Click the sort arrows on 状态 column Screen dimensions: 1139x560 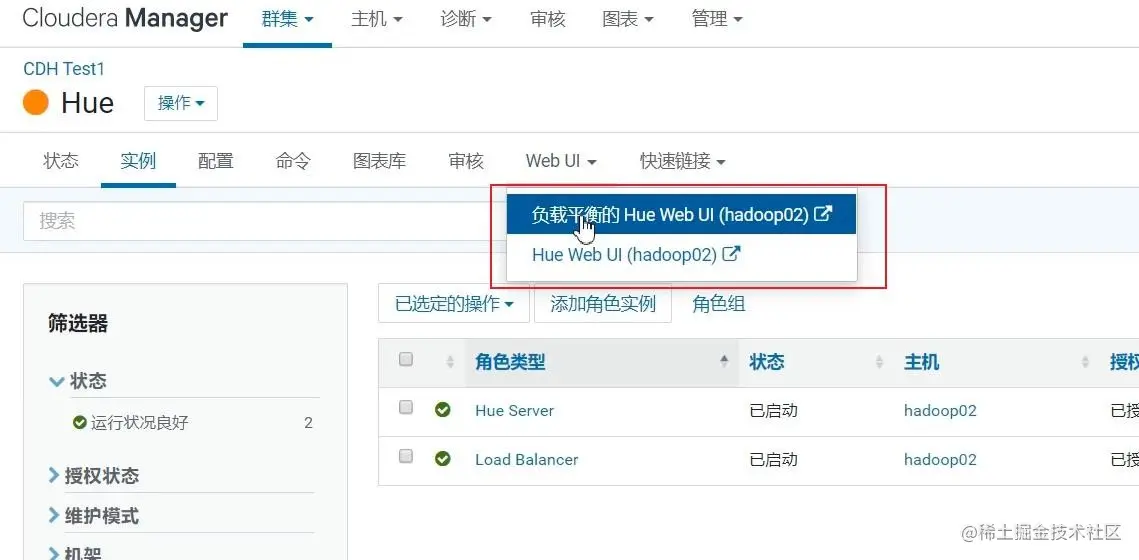[880, 362]
